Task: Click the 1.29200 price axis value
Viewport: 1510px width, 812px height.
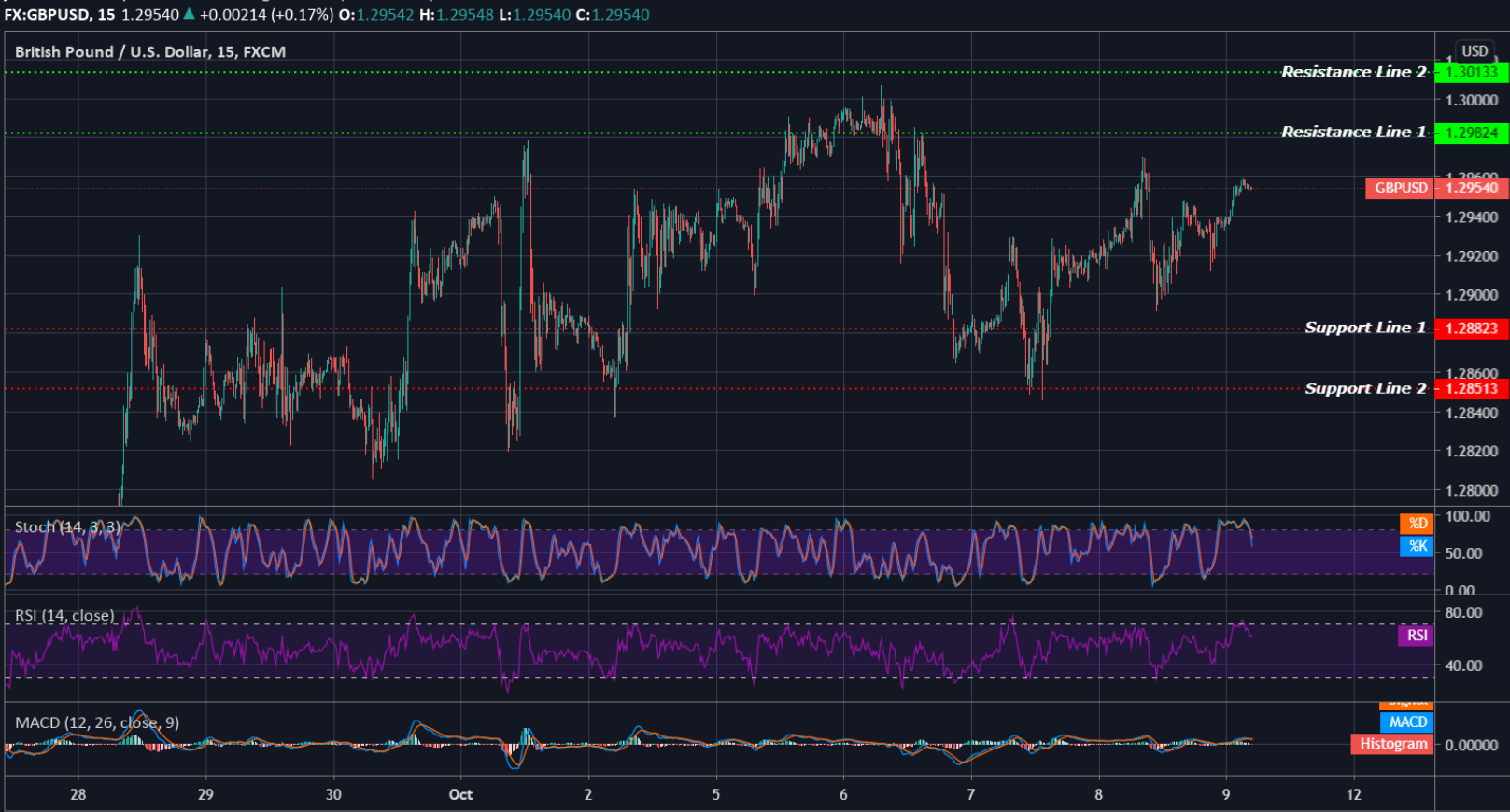Action: [x=1472, y=257]
